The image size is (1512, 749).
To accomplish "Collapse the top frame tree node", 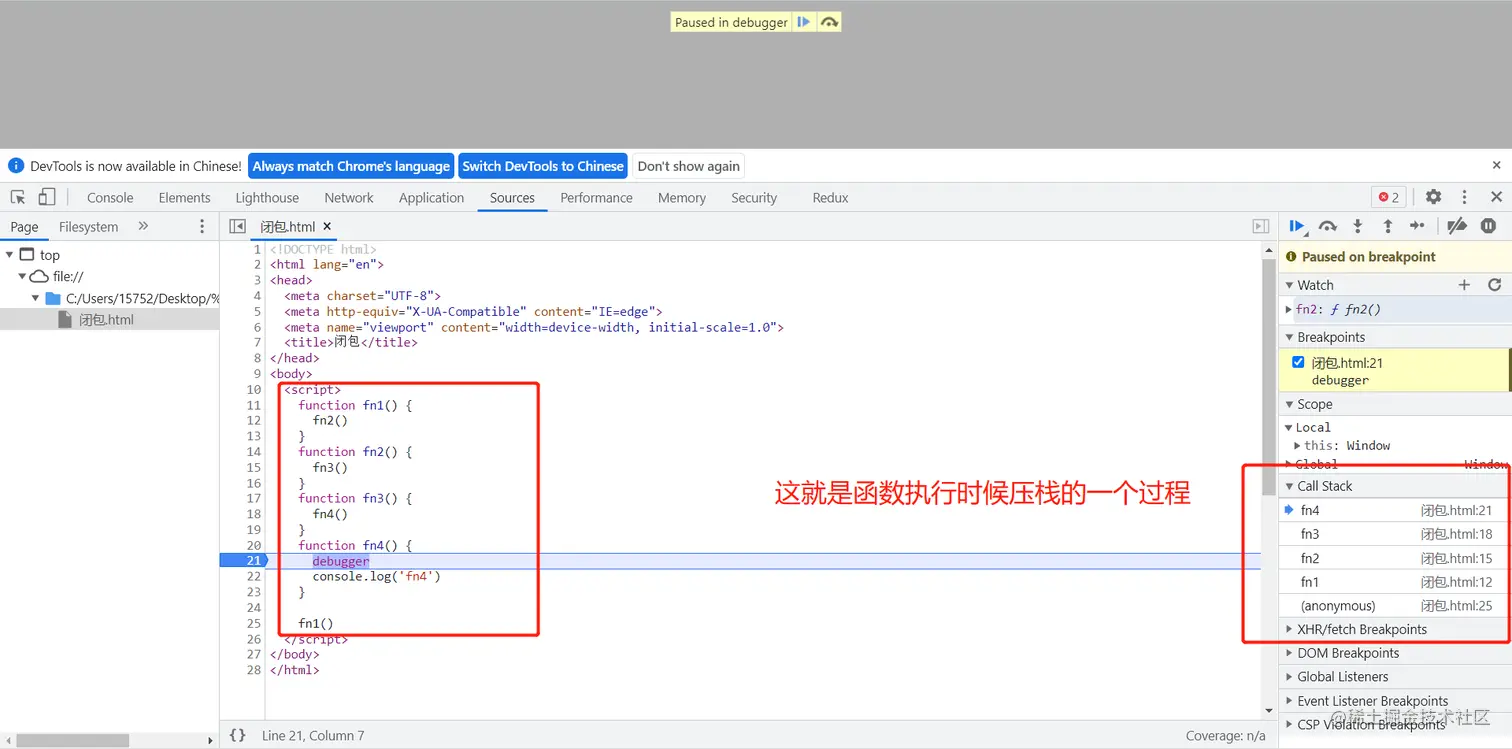I will pyautogui.click(x=10, y=255).
